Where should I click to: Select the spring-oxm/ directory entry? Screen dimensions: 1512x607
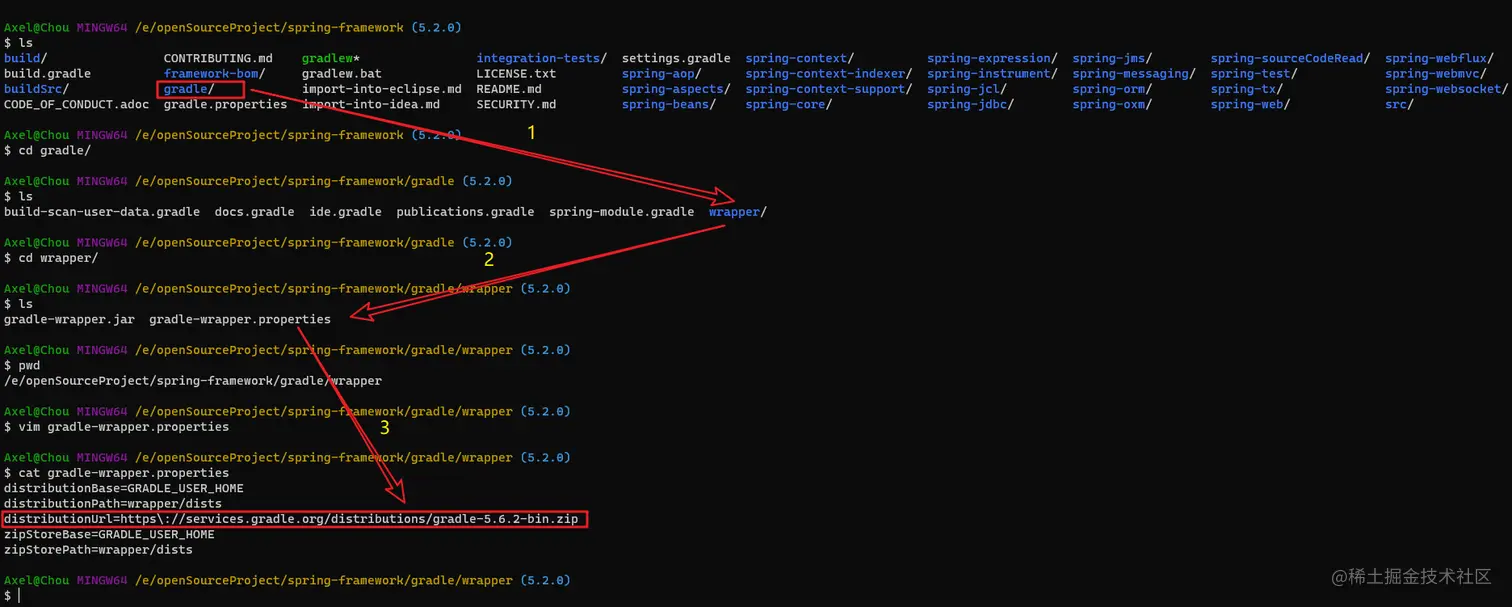click(x=1113, y=104)
